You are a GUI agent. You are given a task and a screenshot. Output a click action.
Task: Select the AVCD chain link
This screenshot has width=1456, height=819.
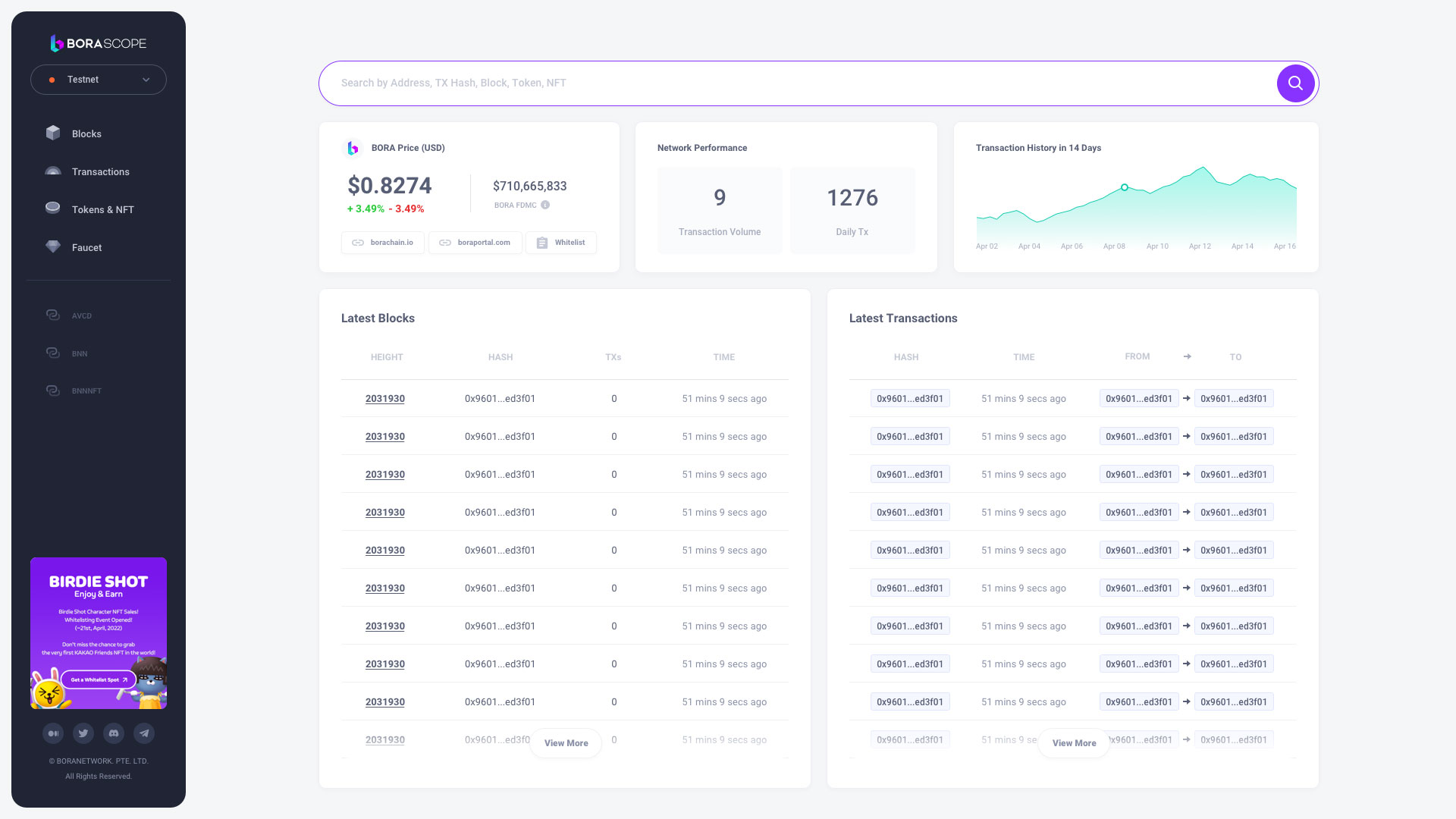(81, 315)
